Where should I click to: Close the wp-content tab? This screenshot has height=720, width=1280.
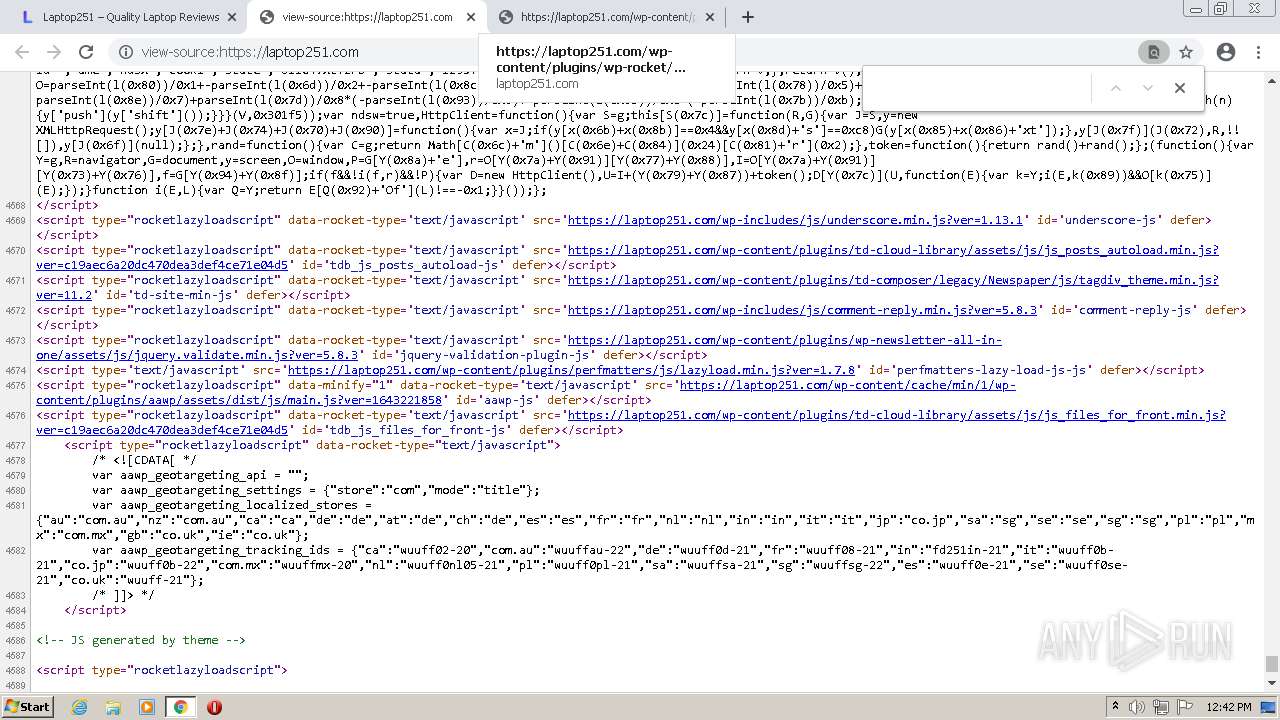(710, 17)
